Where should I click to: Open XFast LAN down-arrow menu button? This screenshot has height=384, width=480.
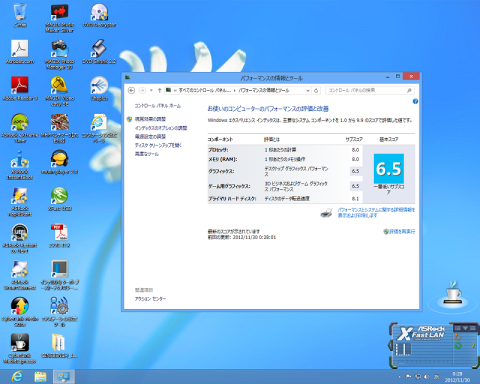[x=465, y=328]
